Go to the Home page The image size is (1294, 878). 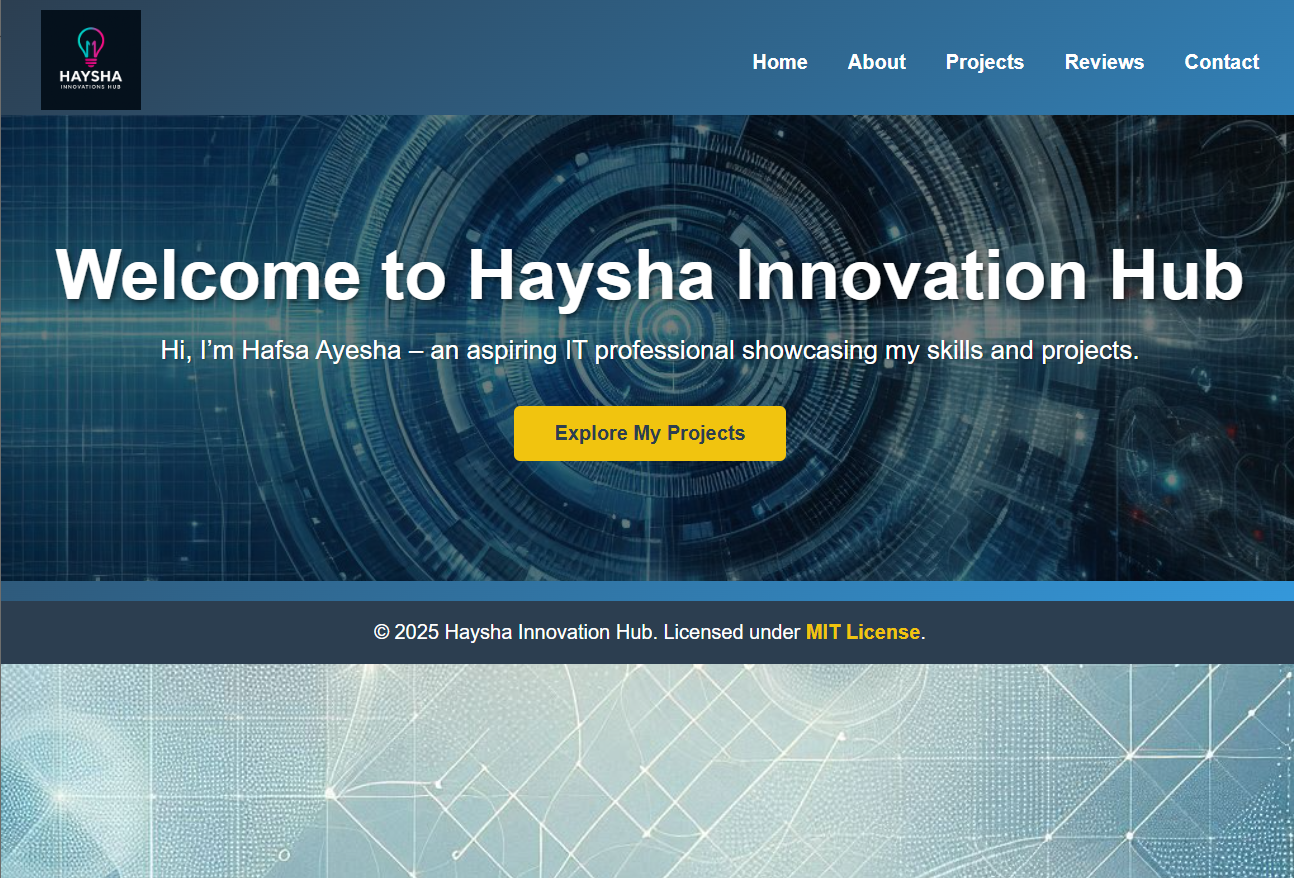779,62
